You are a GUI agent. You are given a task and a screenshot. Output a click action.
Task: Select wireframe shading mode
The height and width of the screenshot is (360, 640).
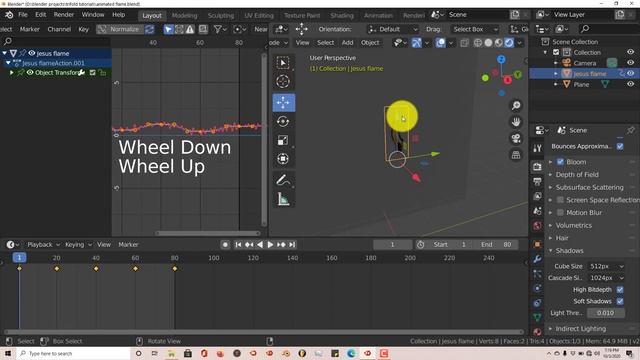click(x=478, y=43)
